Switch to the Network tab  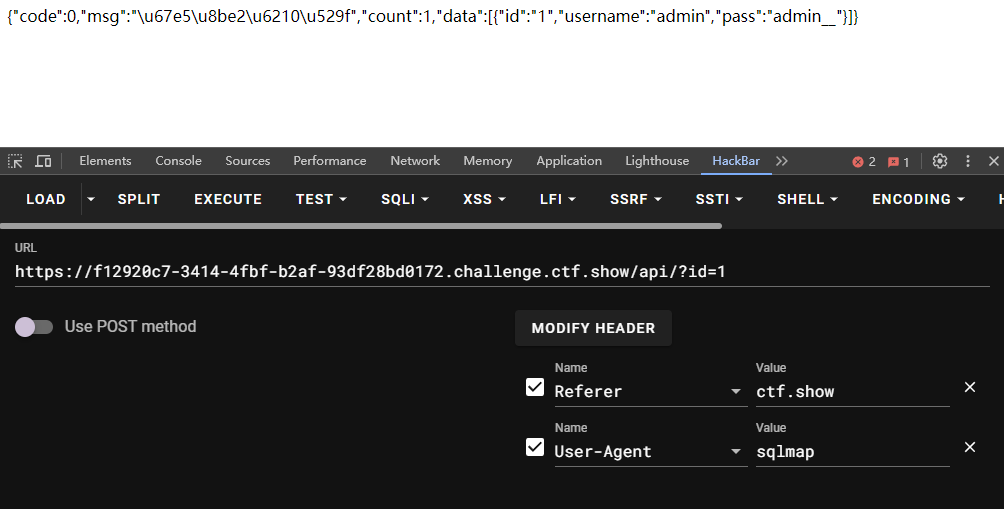click(415, 161)
